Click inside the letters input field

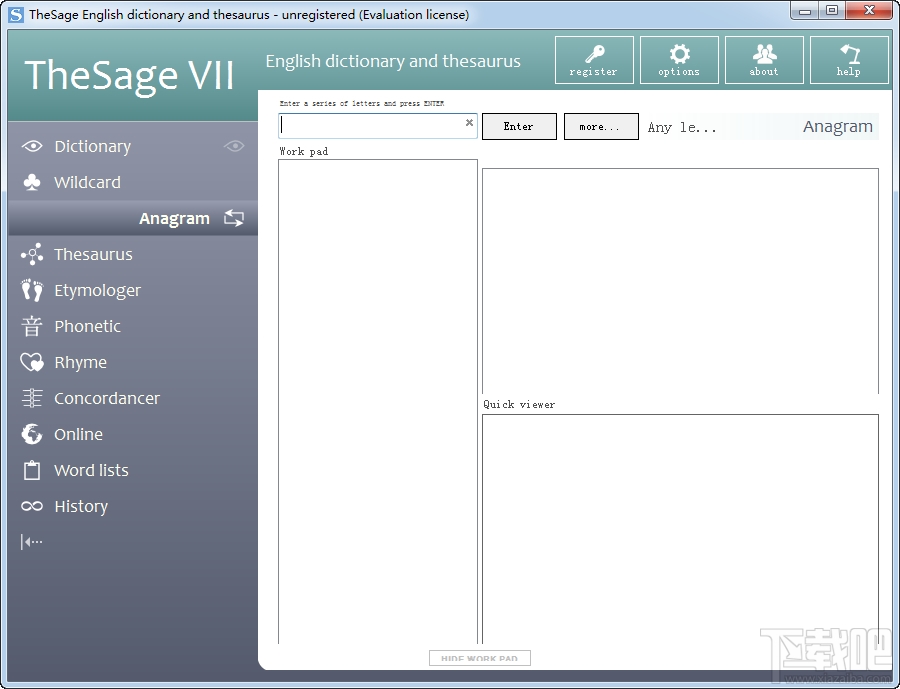pyautogui.click(x=370, y=125)
